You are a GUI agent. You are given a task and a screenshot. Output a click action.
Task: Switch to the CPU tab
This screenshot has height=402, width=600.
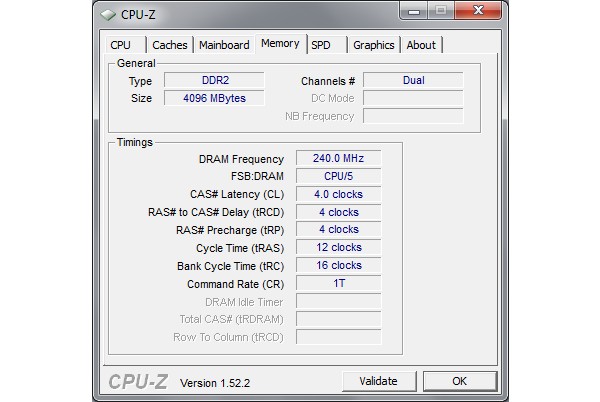tap(126, 45)
